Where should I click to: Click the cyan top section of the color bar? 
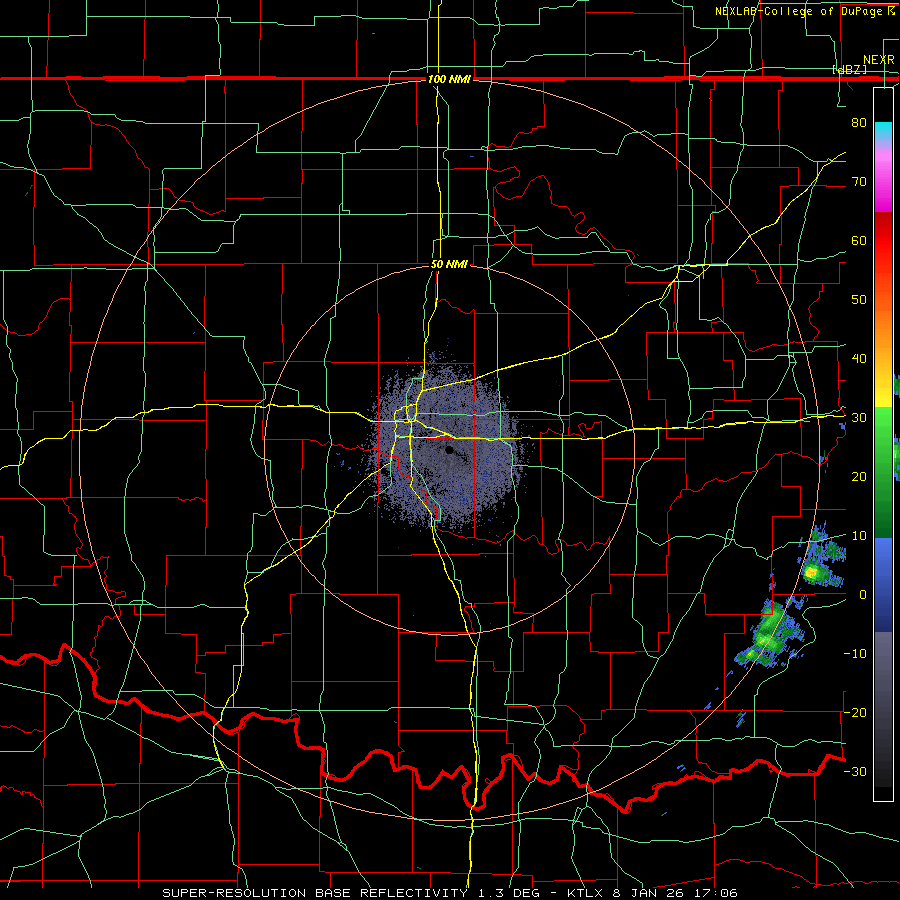883,132
